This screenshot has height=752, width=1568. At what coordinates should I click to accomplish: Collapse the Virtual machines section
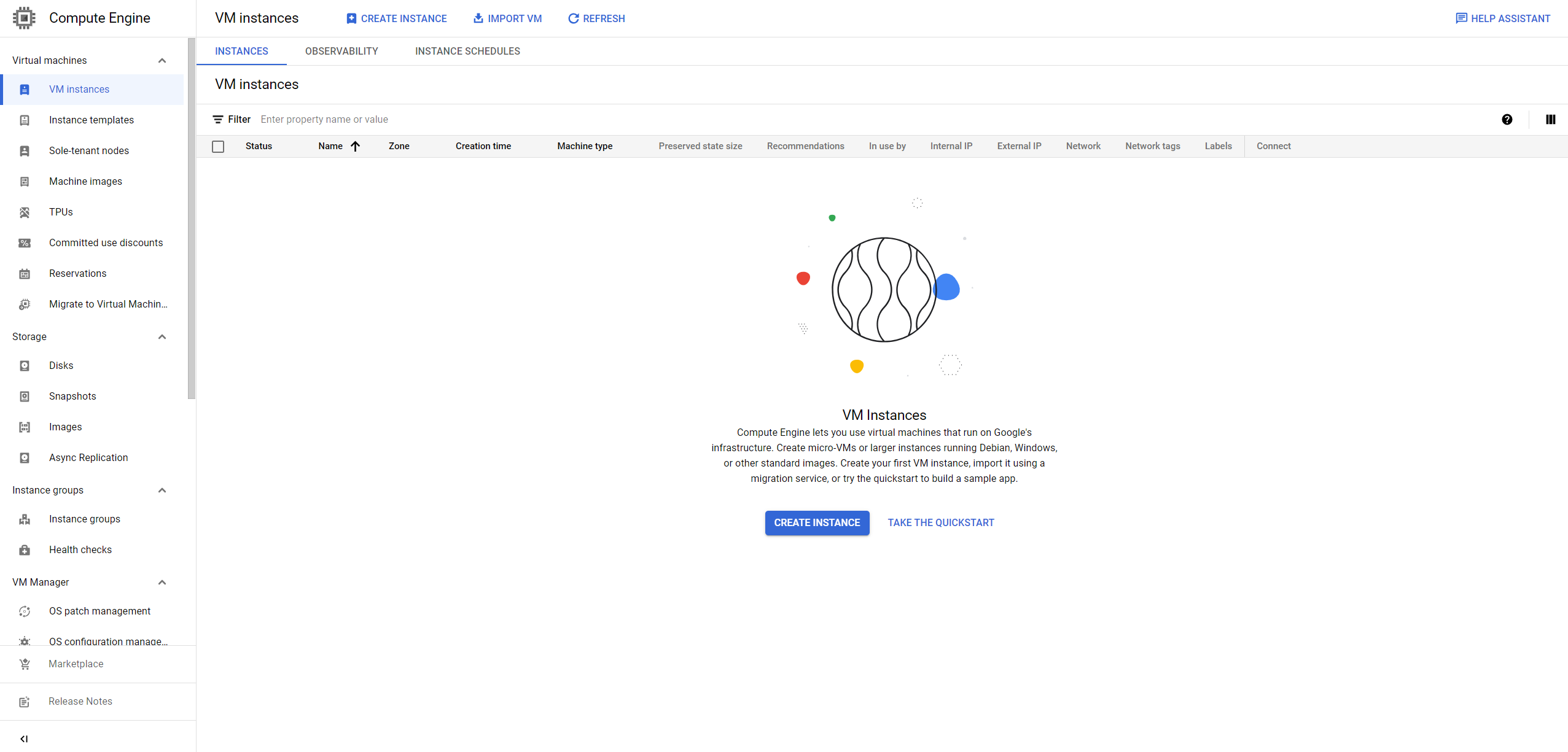pos(162,60)
